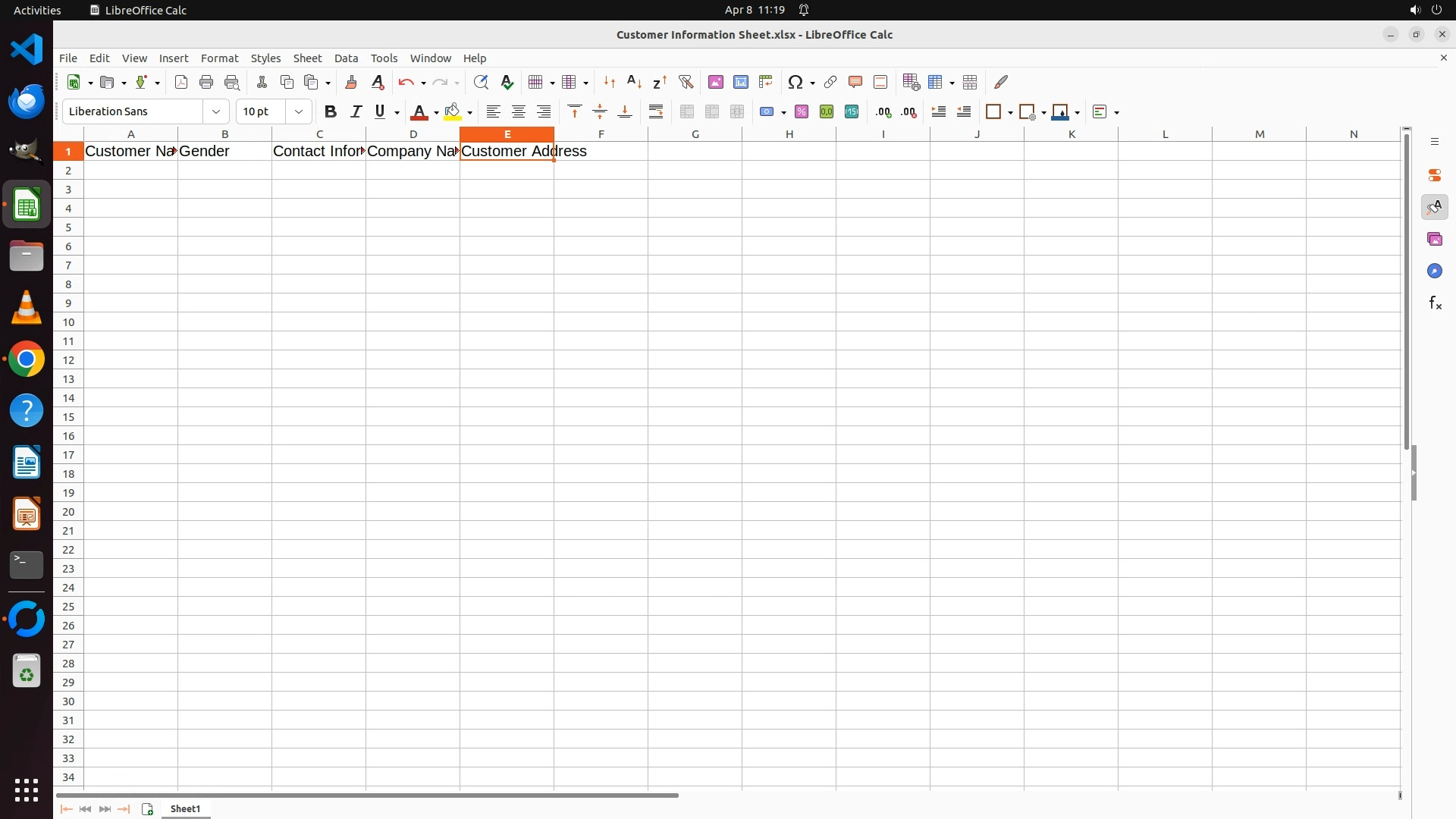Toggle Wrap Text button
This screenshot has height=819, width=1456.
(x=656, y=111)
